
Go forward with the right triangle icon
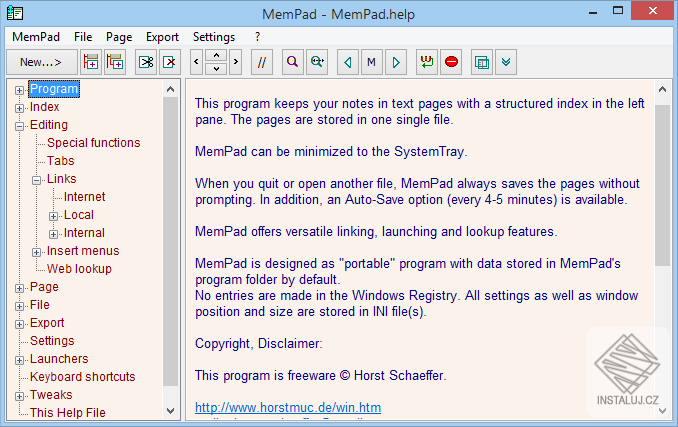(396, 62)
